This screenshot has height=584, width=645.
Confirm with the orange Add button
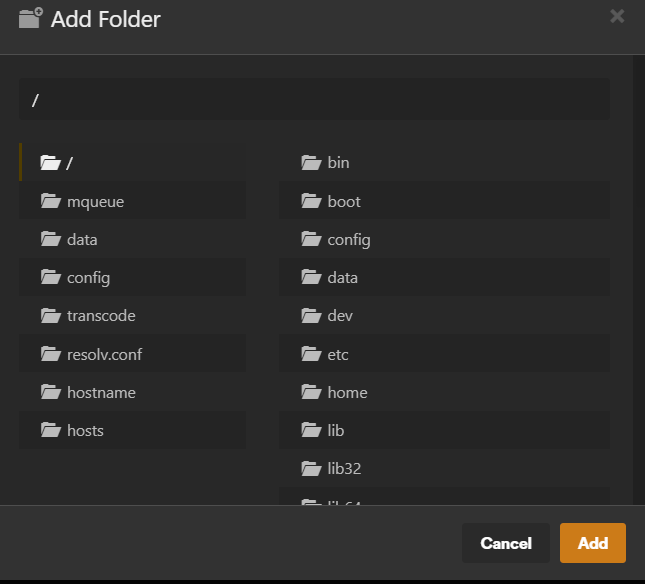(593, 543)
